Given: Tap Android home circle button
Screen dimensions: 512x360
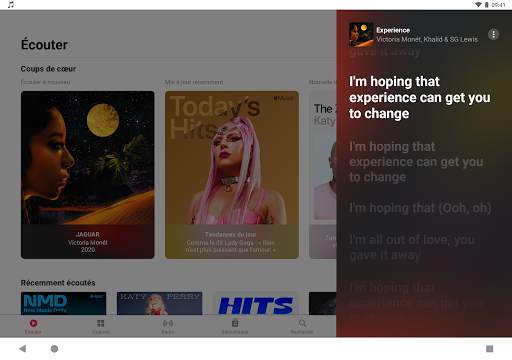Looking at the screenshot, I should tap(54, 349).
